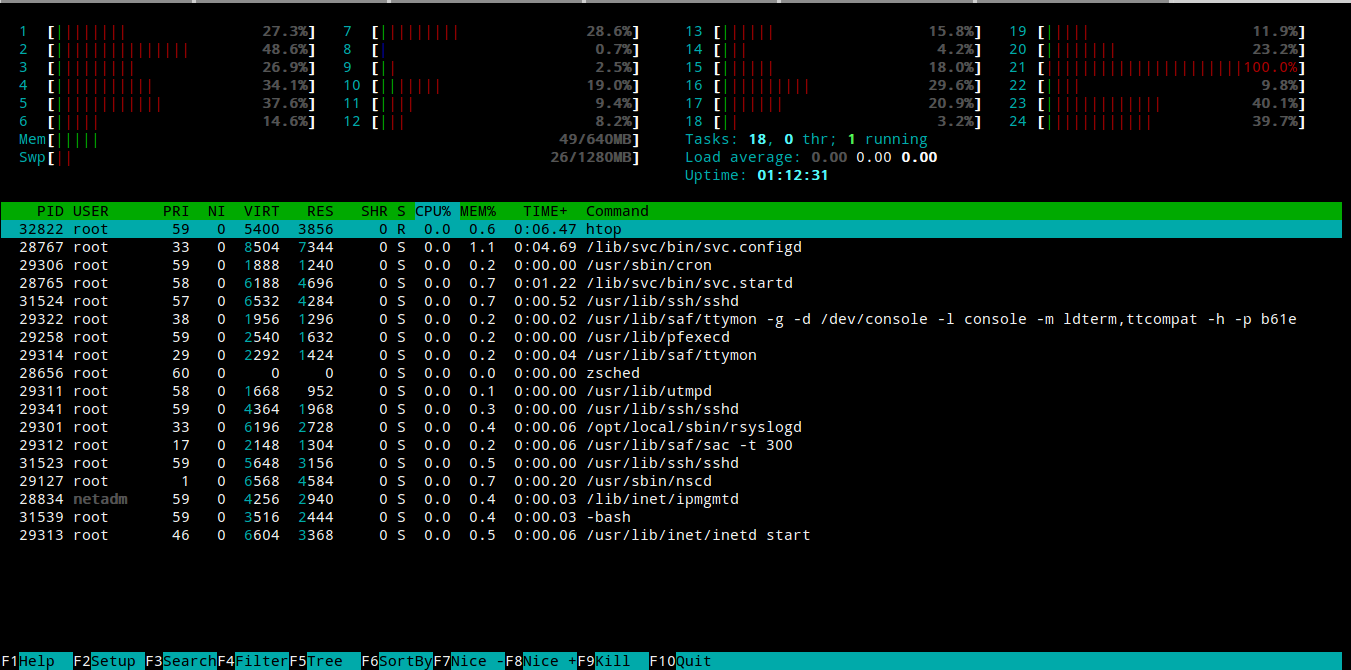Image resolution: width=1351 pixels, height=670 pixels.
Task: Click F9 Kill in footer
Action: (612, 661)
